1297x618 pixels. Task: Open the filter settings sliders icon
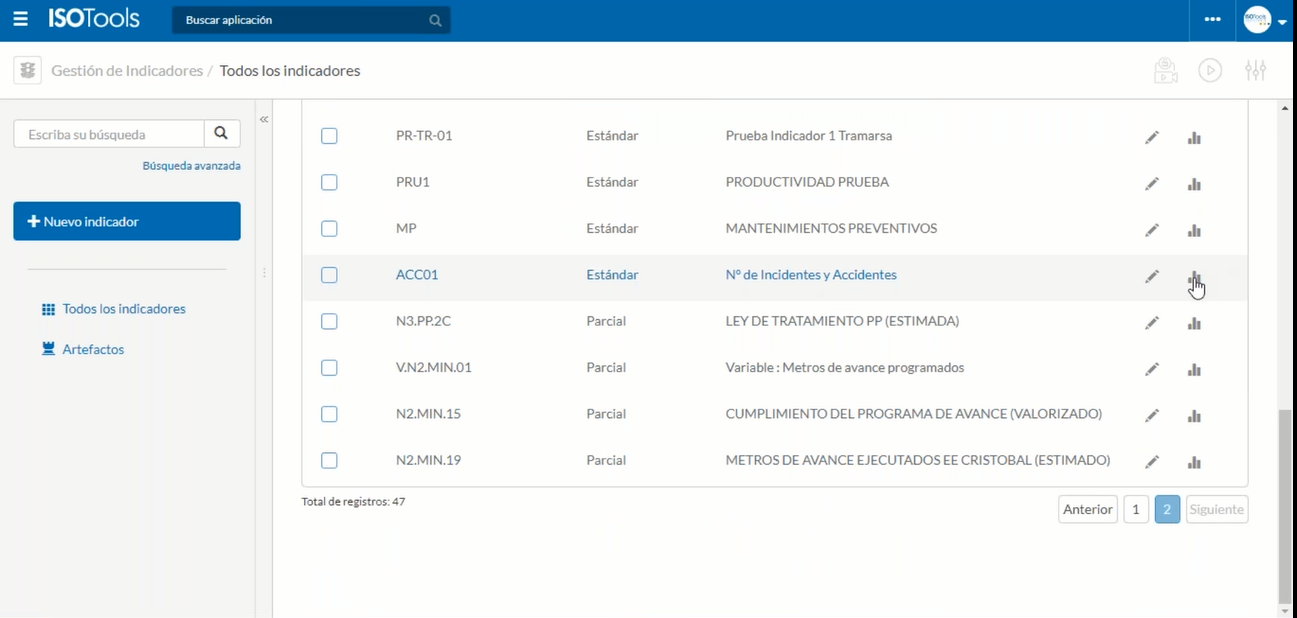[1255, 71]
